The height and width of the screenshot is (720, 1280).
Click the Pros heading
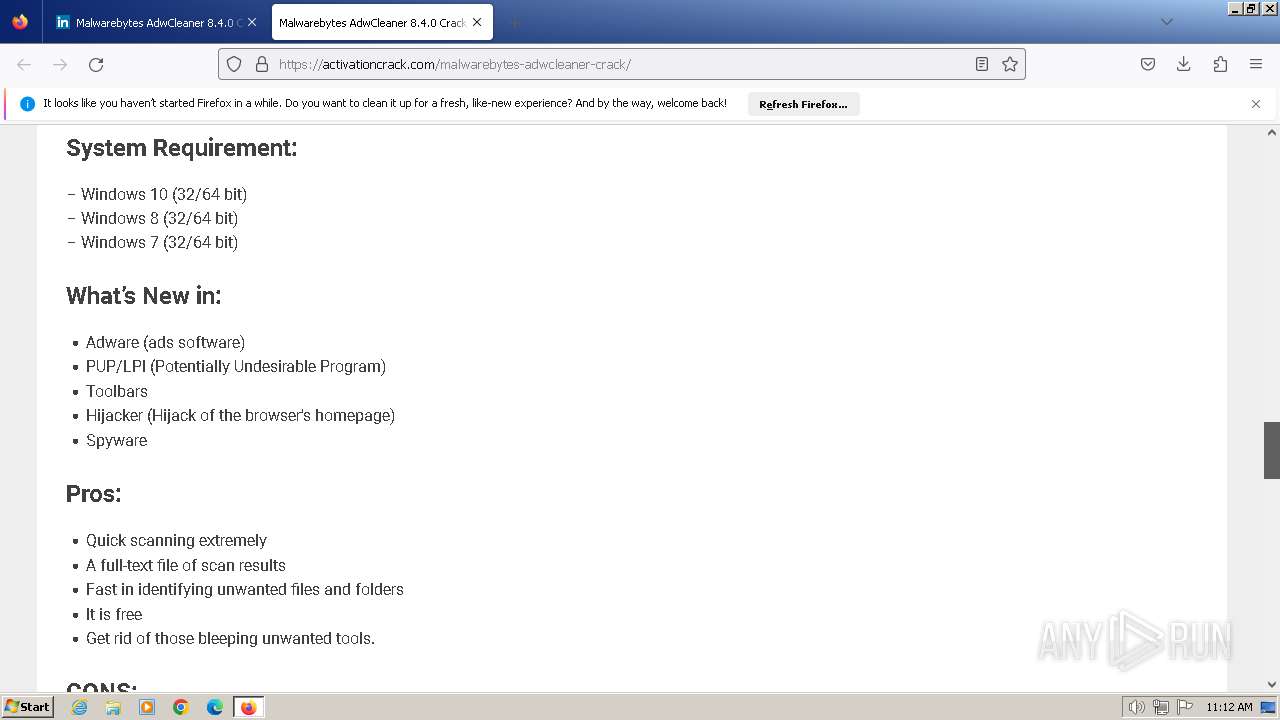click(94, 494)
